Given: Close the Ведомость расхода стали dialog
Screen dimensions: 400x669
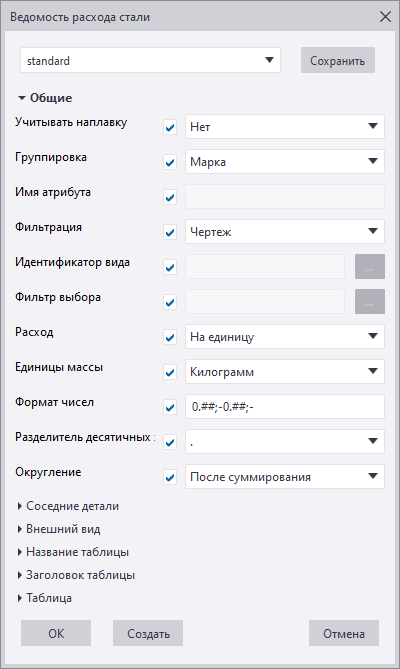Looking at the screenshot, I should 385,17.
